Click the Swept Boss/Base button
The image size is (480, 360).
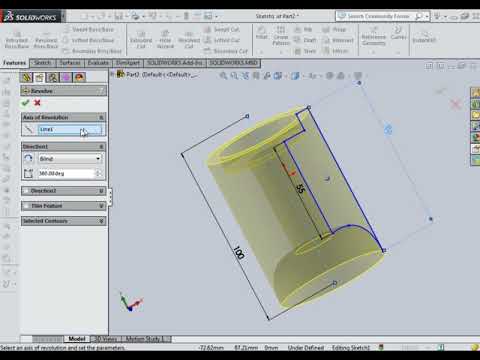pos(89,30)
